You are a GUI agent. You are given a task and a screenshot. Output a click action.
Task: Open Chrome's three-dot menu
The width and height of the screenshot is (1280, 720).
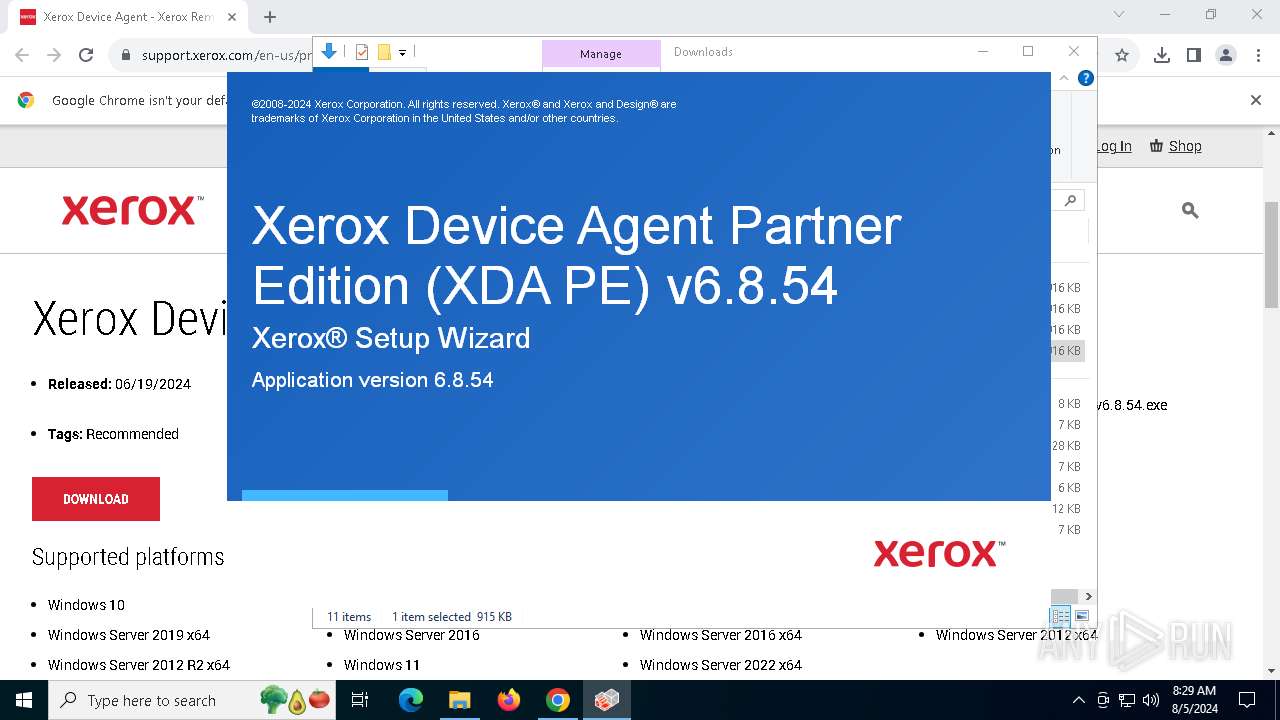pyautogui.click(x=1257, y=56)
